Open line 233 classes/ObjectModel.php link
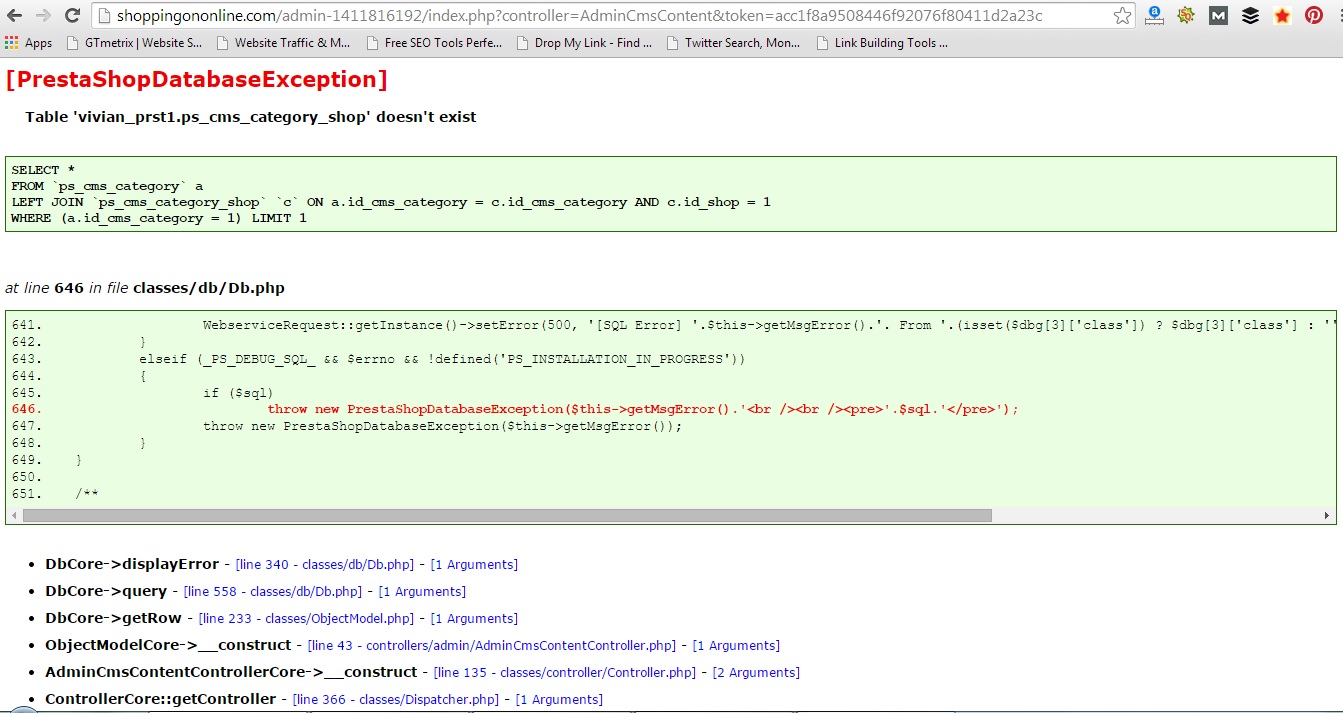1343x713 pixels. (x=308, y=619)
